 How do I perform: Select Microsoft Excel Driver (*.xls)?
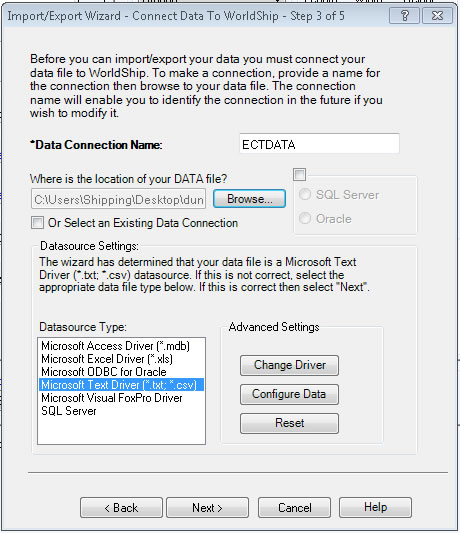coord(107,359)
